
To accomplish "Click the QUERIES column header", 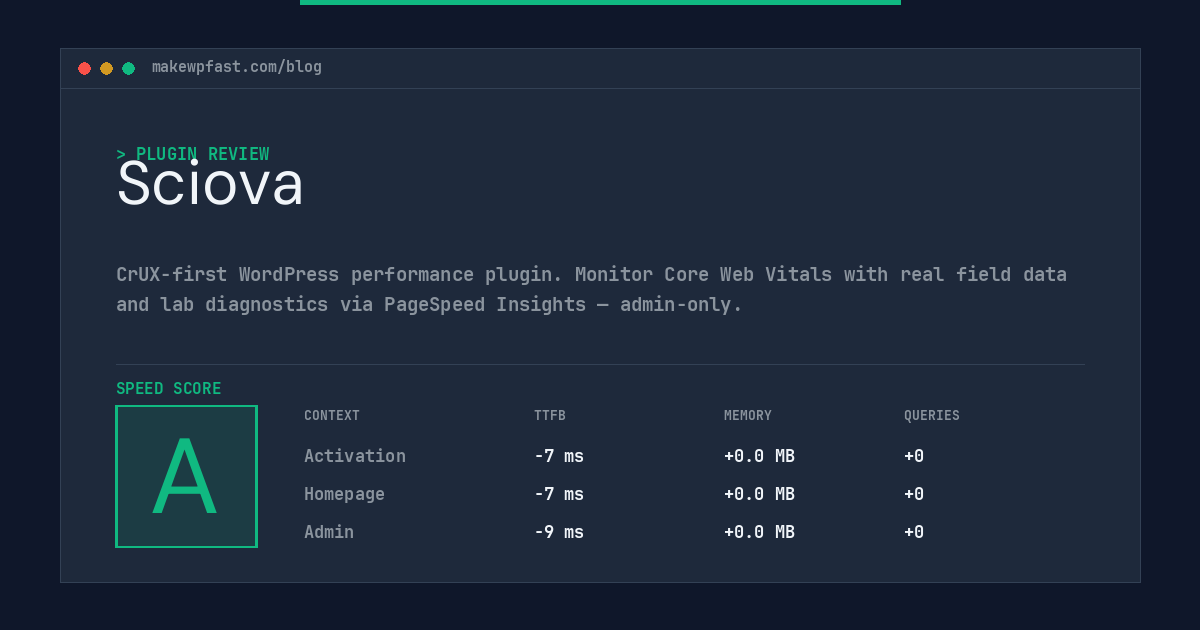I will [x=932, y=416].
